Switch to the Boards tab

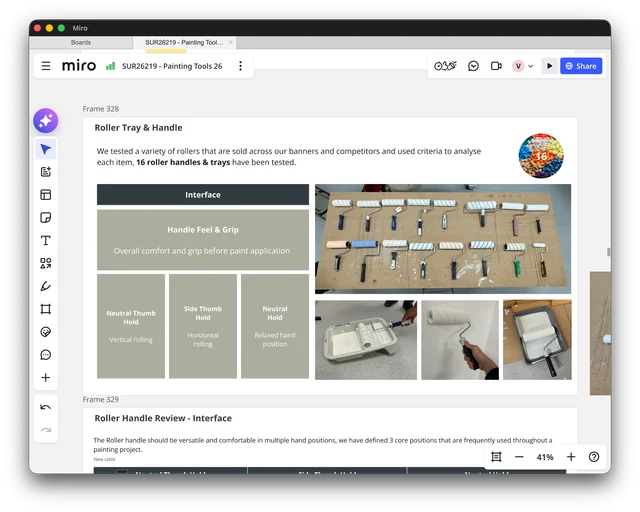coord(81,42)
